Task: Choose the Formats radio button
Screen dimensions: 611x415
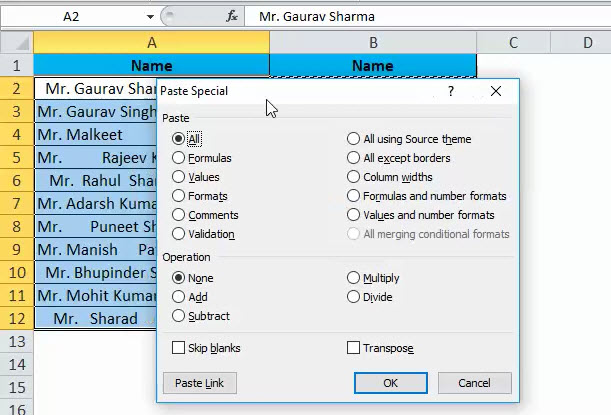Action: click(x=179, y=196)
